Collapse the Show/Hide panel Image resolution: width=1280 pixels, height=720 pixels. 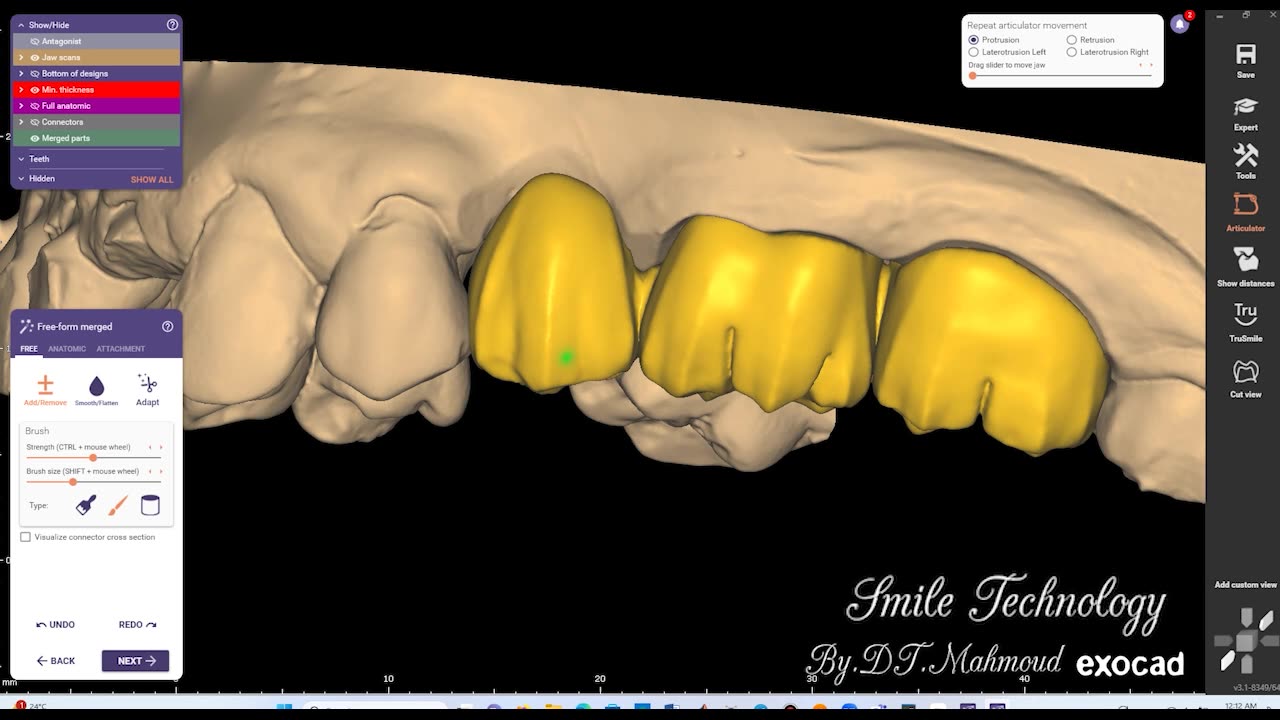coord(21,24)
